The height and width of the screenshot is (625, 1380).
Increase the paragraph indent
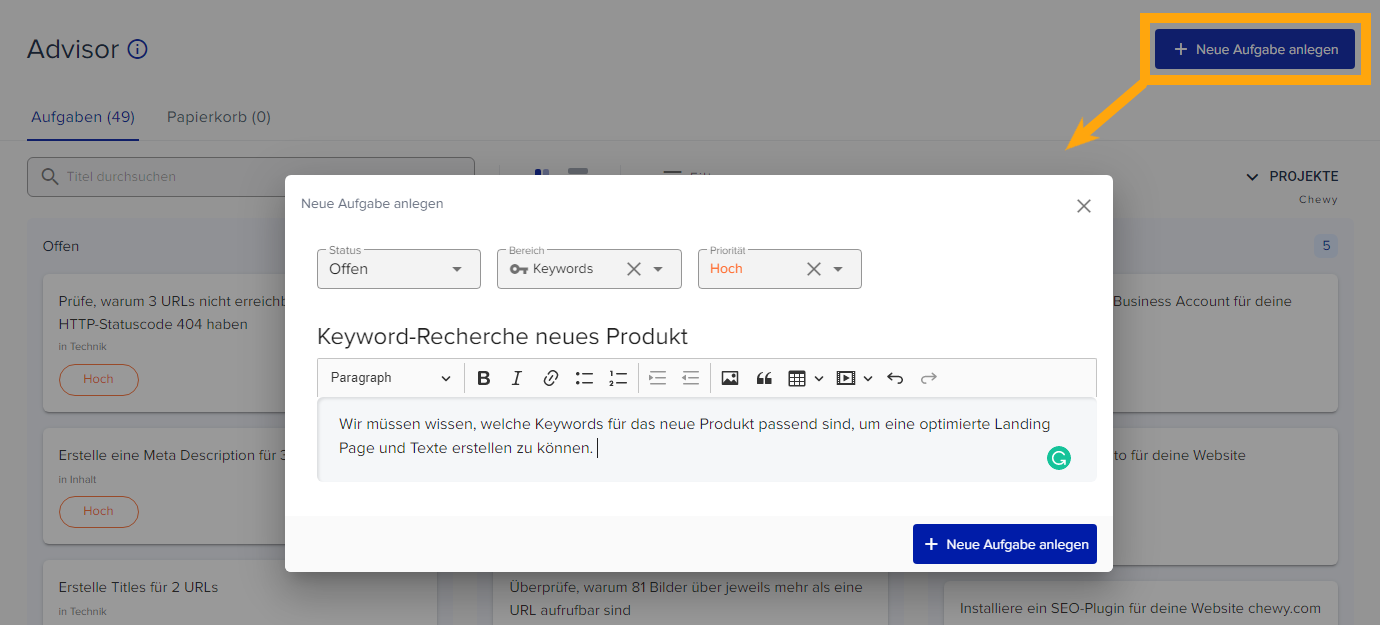click(657, 378)
